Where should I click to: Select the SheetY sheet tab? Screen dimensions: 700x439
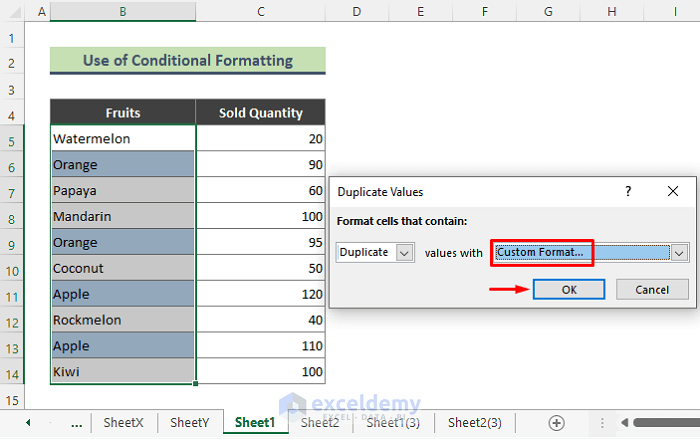189,423
